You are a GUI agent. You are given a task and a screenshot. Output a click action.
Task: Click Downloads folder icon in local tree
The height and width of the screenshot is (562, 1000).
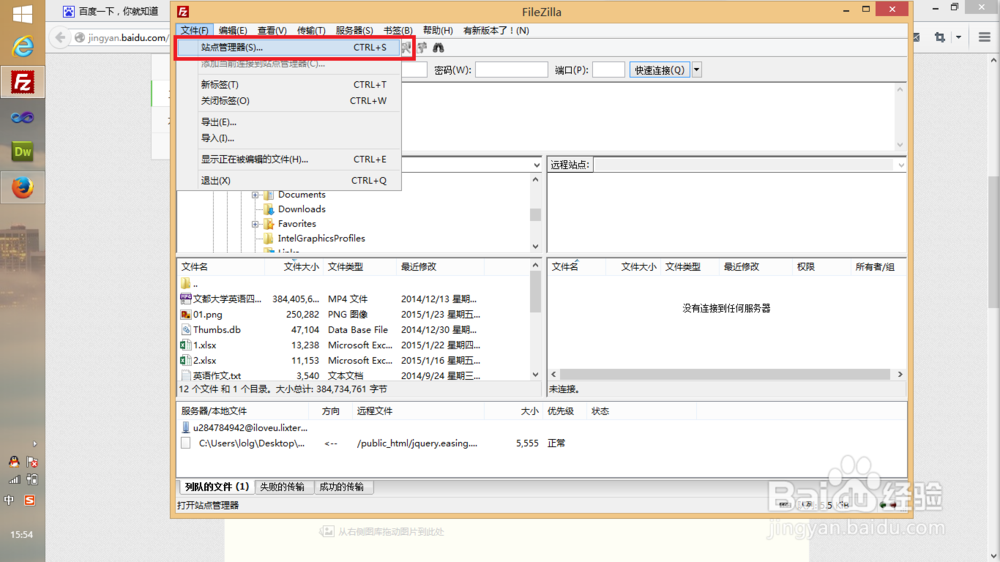tap(268, 209)
